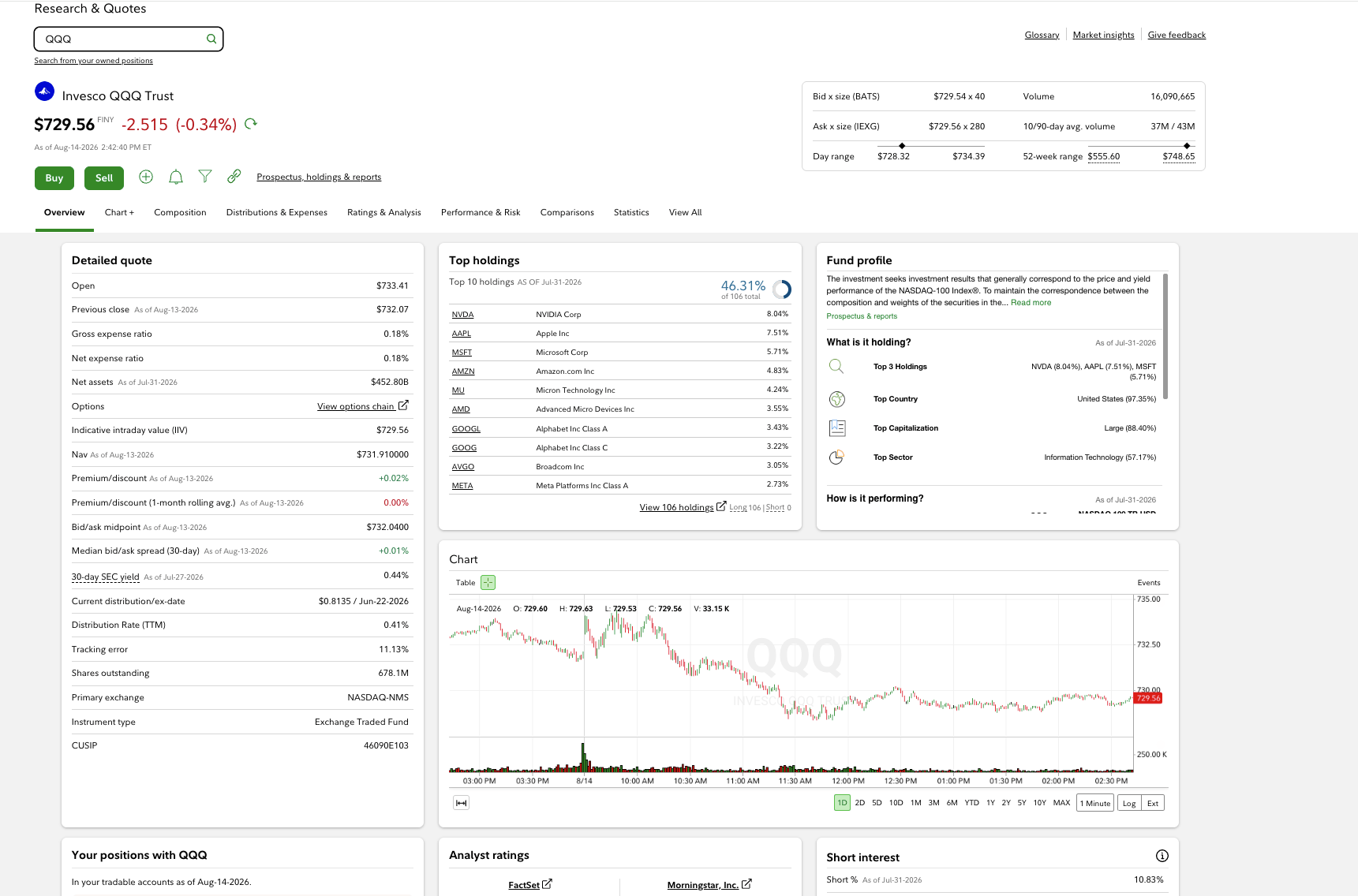Screen dimensions: 1358x896
Task: Click the 52-week range marker
Action: (1187, 146)
